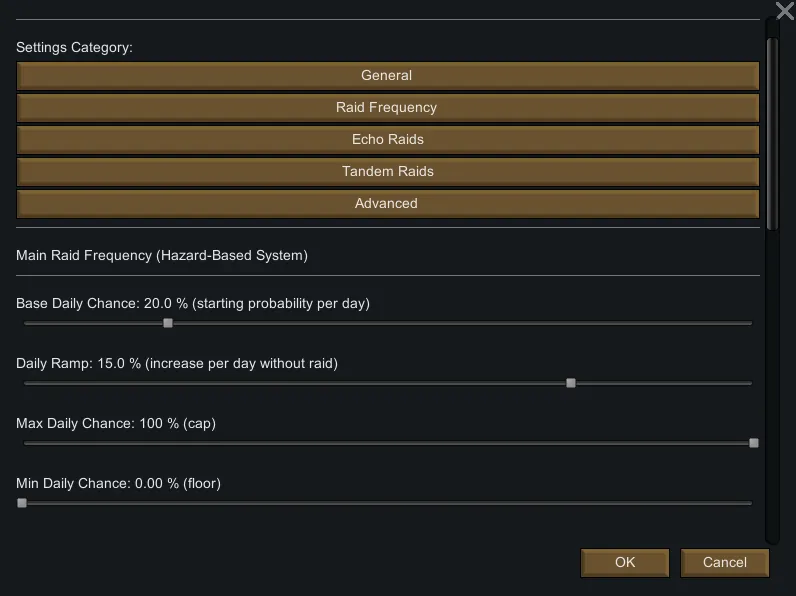Viewport: 796px width, 596px height.
Task: Close the settings window with the X
Action: 785,11
